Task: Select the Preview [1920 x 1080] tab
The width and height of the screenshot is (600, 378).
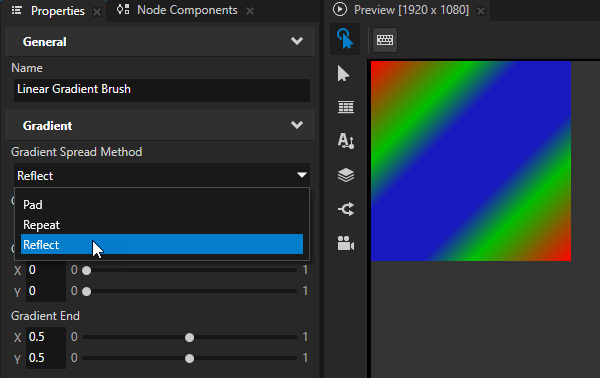Action: [x=411, y=10]
